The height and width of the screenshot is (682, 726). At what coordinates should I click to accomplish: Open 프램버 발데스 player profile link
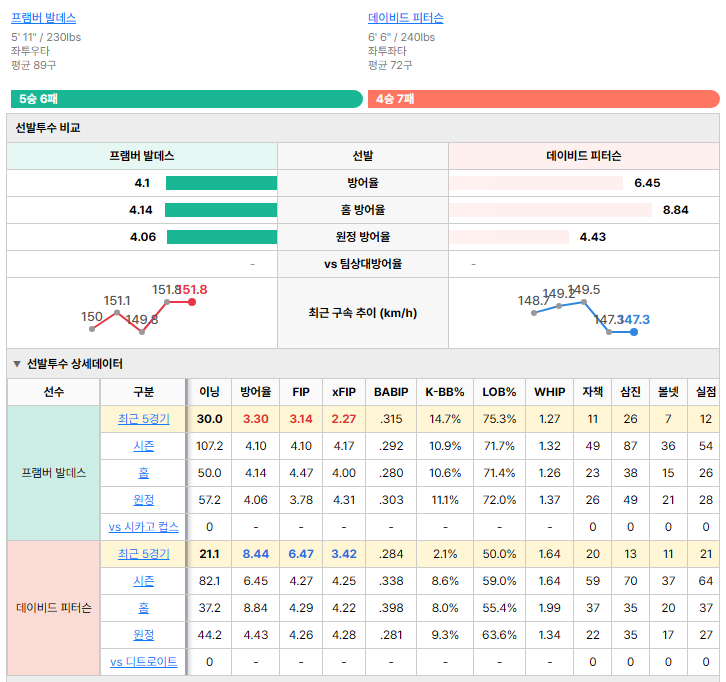click(44, 18)
